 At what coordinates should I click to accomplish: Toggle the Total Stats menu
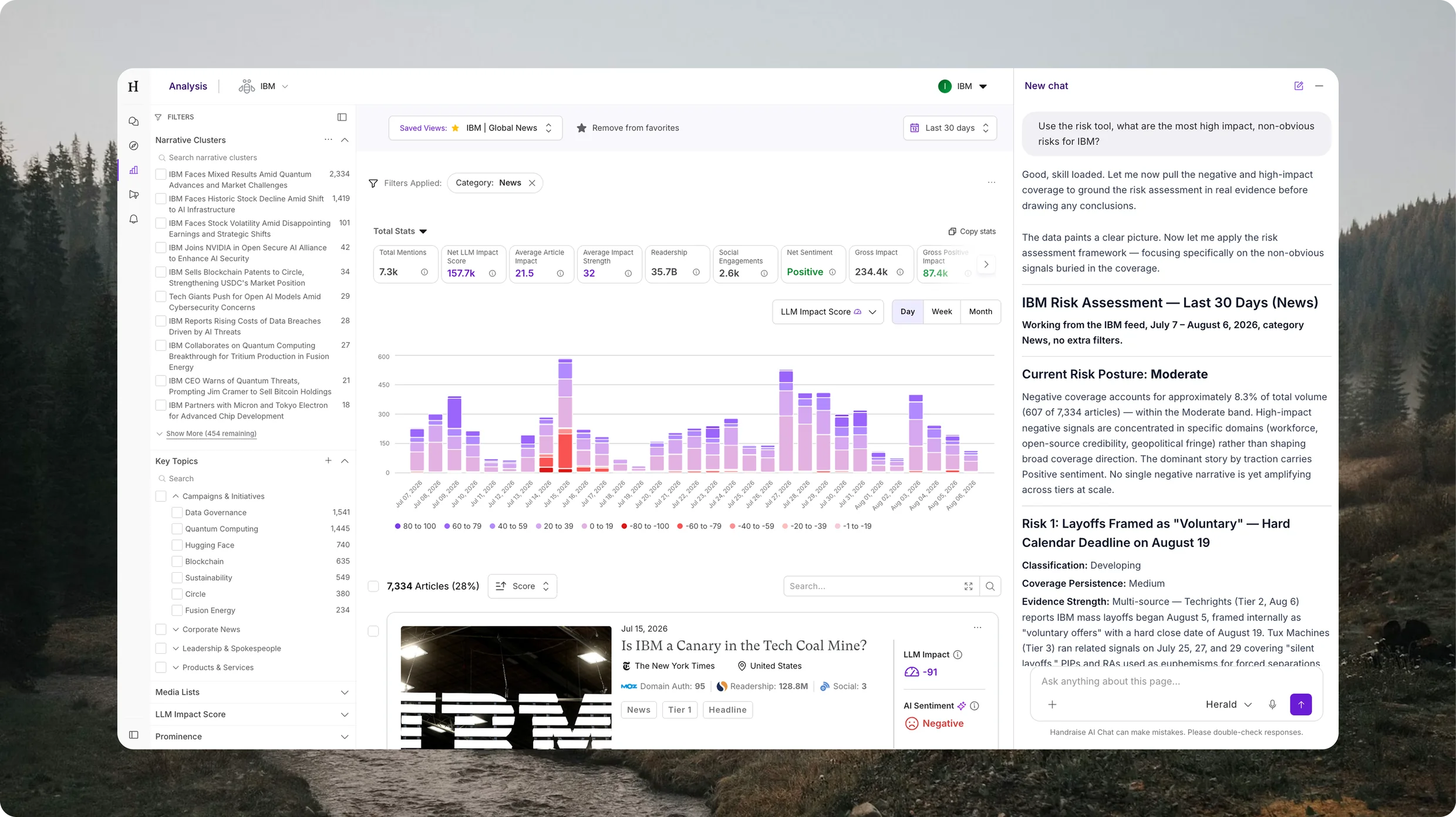pos(400,231)
